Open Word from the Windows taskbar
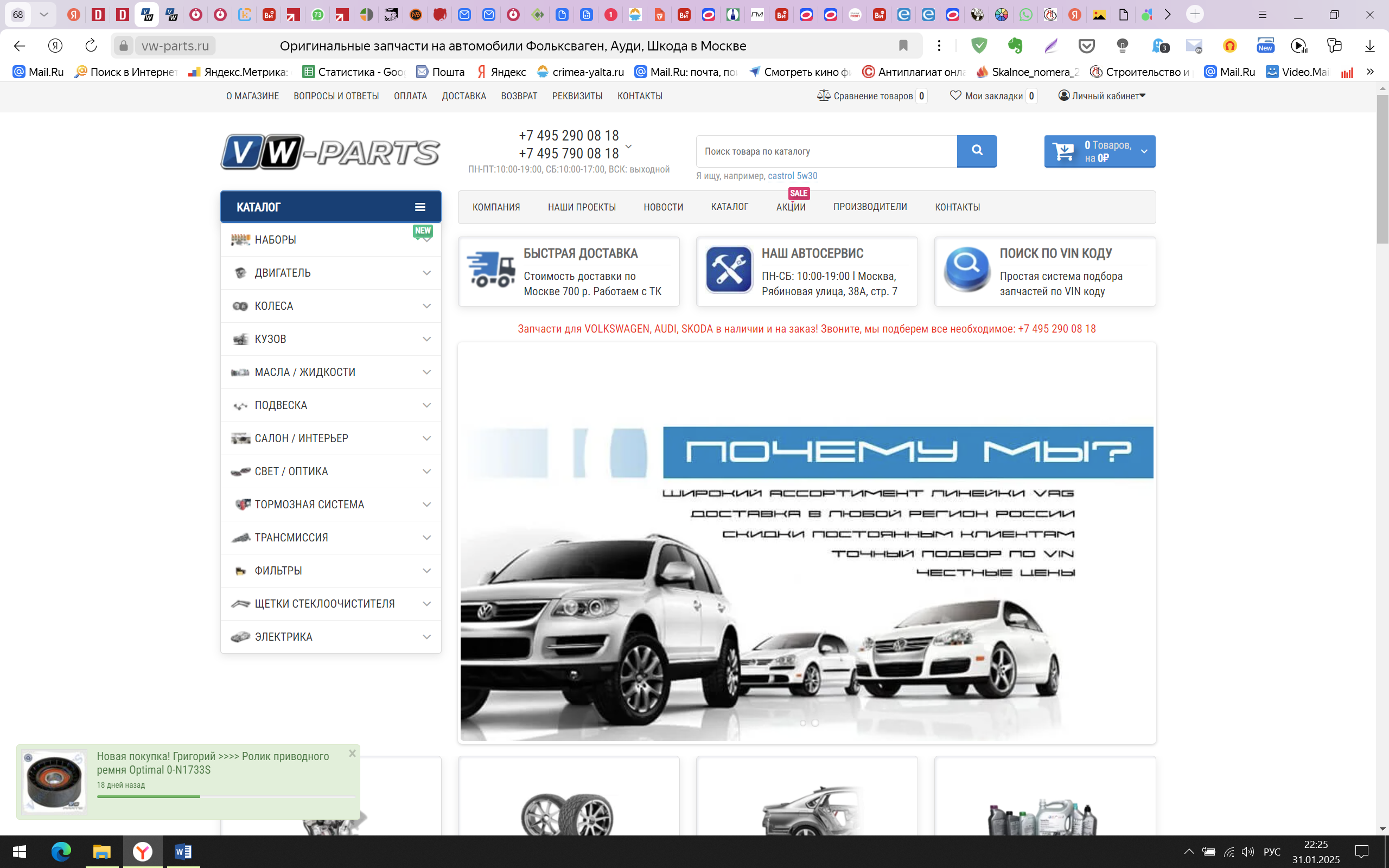The width and height of the screenshot is (1389, 868). click(183, 851)
